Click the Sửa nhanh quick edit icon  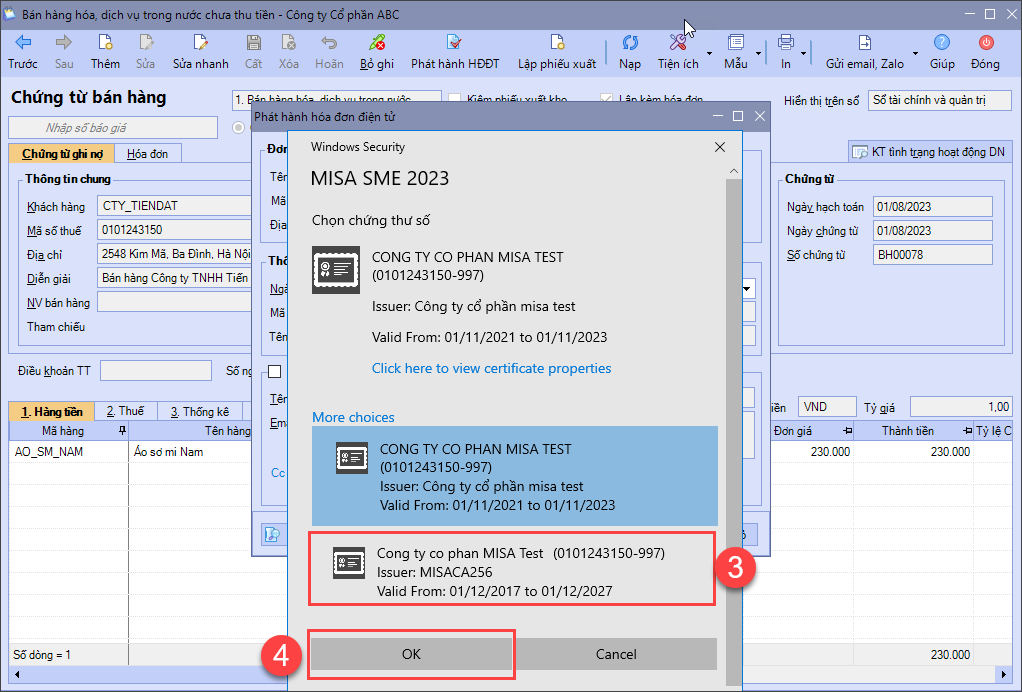tap(200, 43)
